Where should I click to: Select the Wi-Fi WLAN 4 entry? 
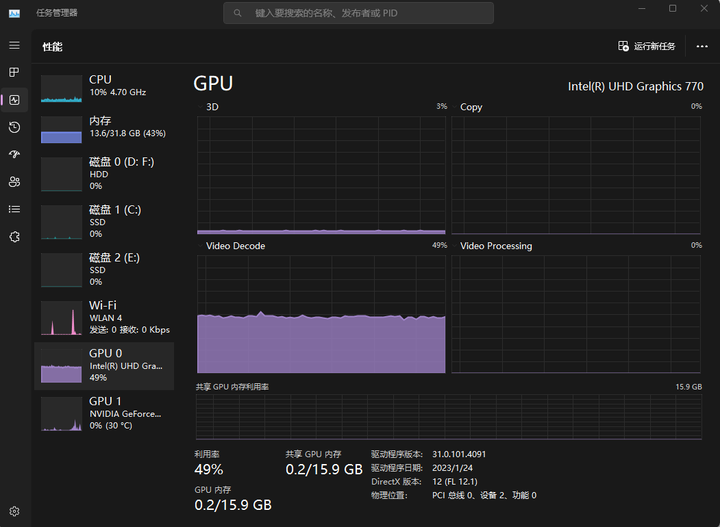tap(104, 318)
